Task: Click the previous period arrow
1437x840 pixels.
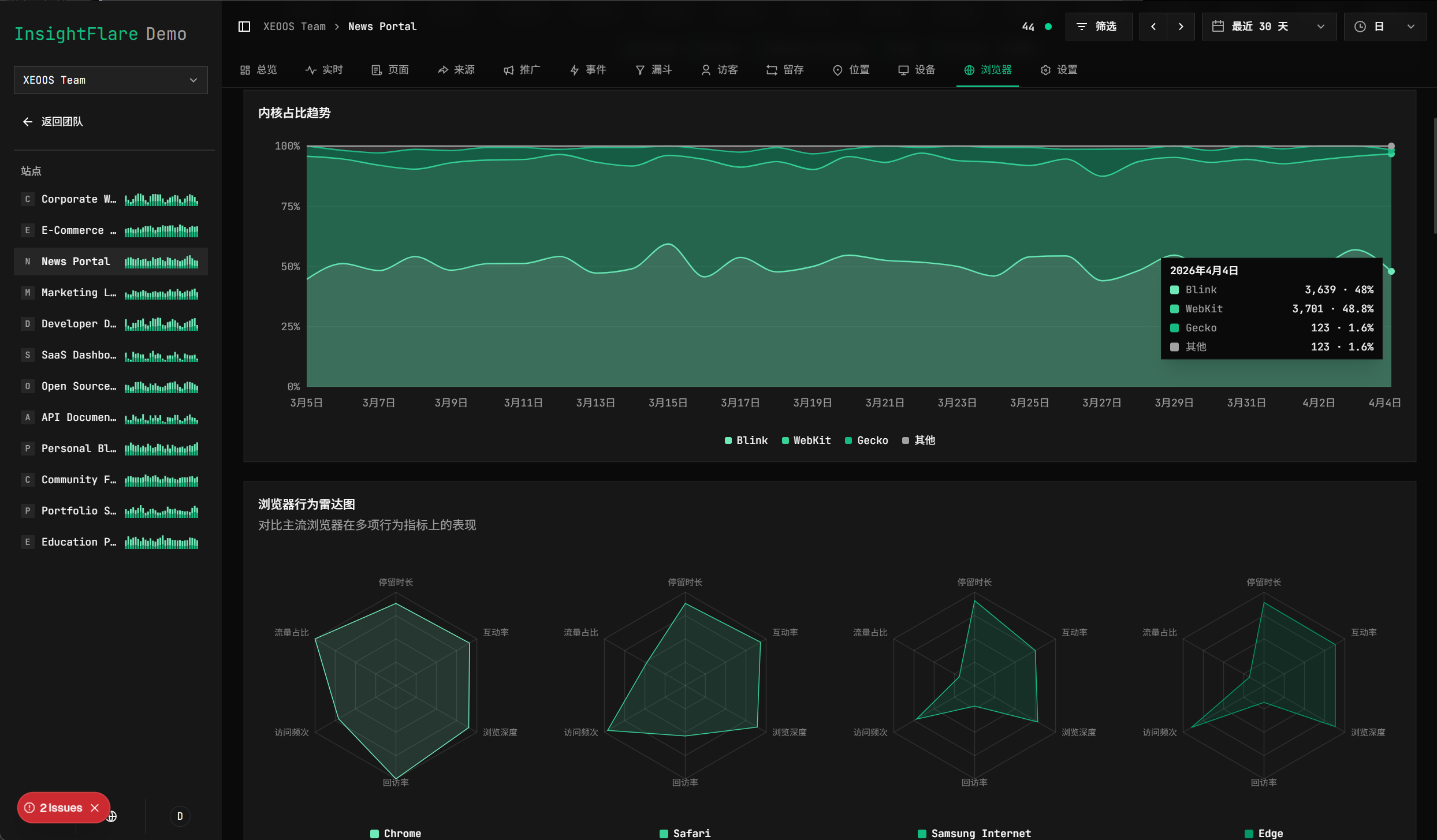Action: pyautogui.click(x=1153, y=27)
